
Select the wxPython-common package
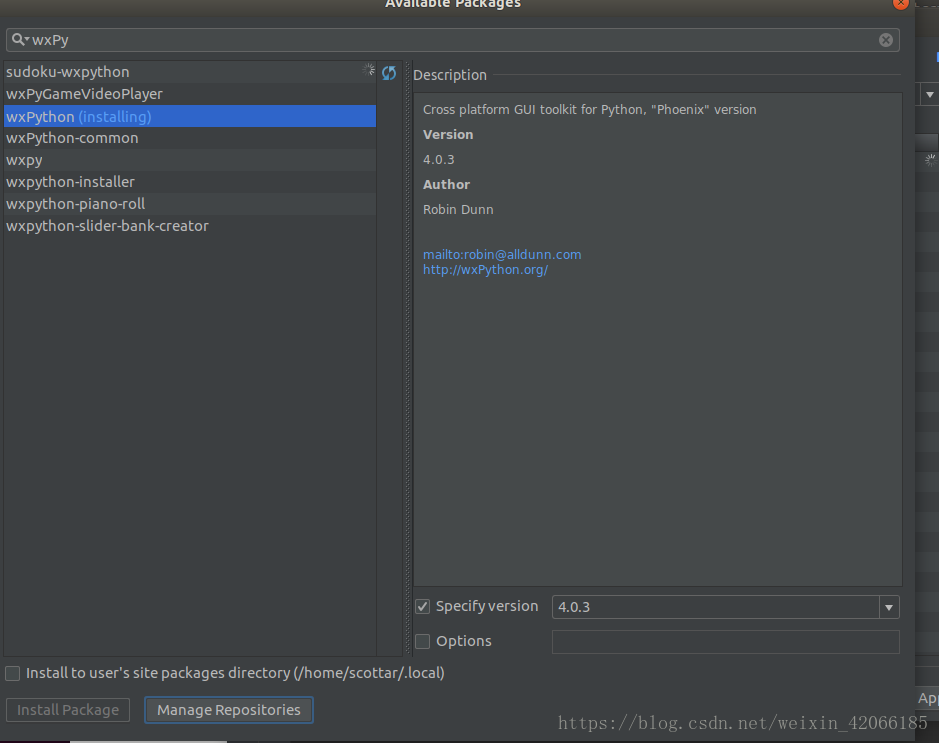(190, 138)
